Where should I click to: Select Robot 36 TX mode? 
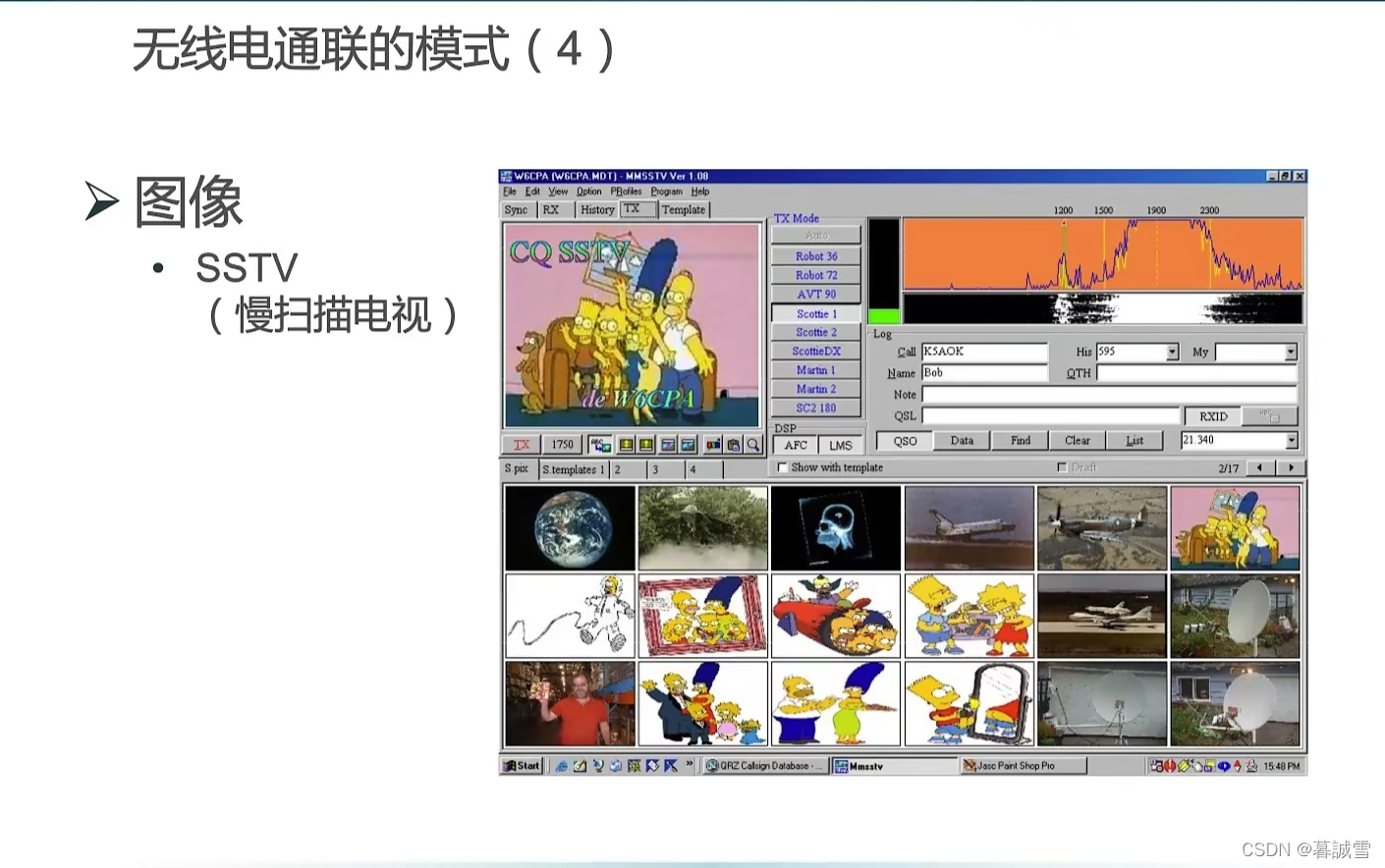pos(816,256)
